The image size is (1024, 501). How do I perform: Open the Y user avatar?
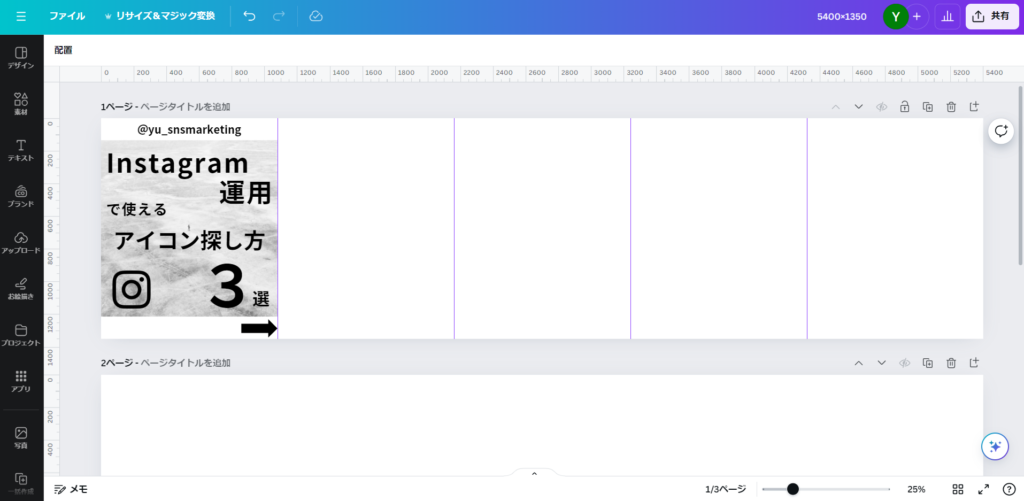[x=895, y=16]
